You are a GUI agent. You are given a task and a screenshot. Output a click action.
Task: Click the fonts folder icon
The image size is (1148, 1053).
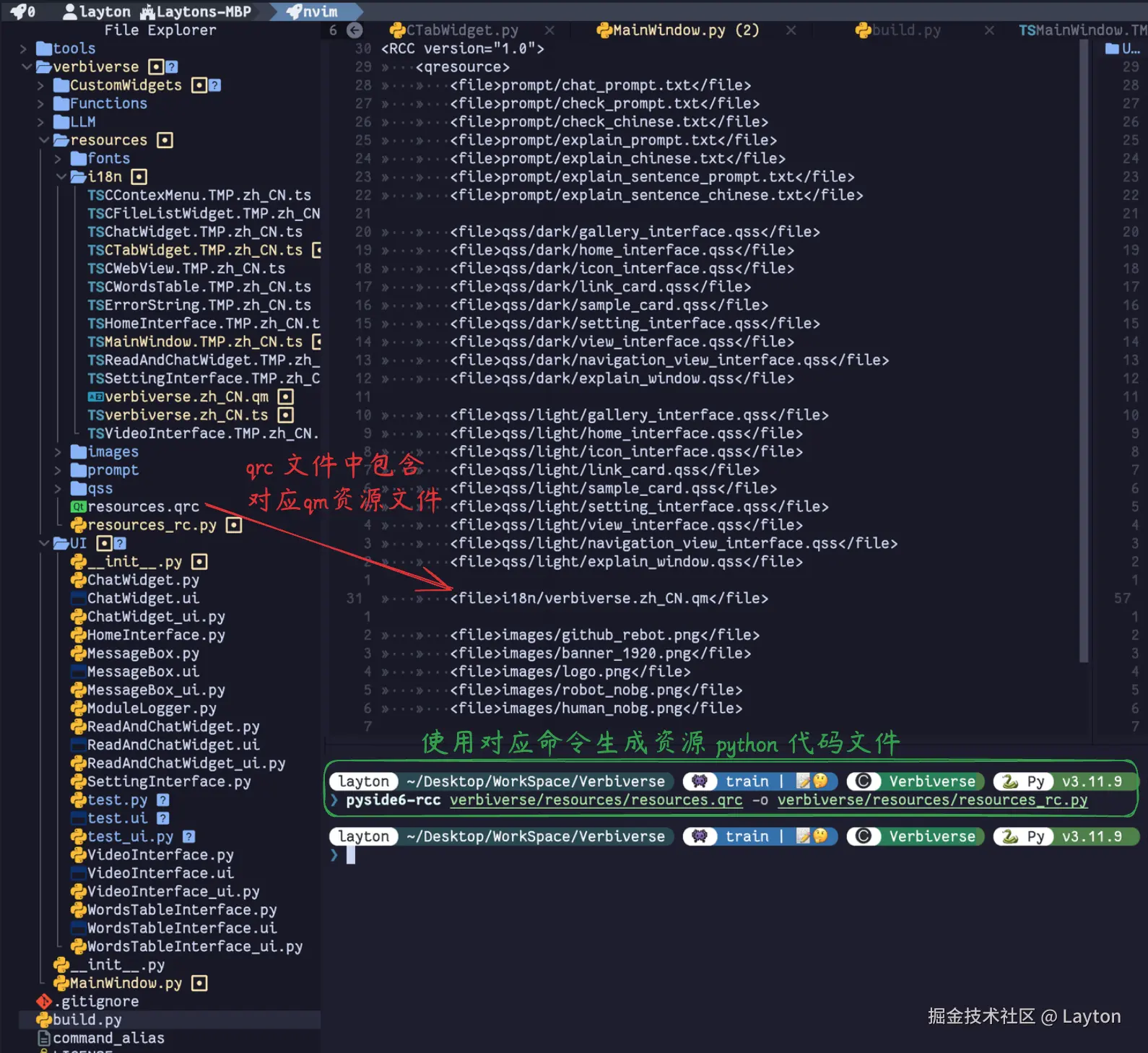pos(79,158)
